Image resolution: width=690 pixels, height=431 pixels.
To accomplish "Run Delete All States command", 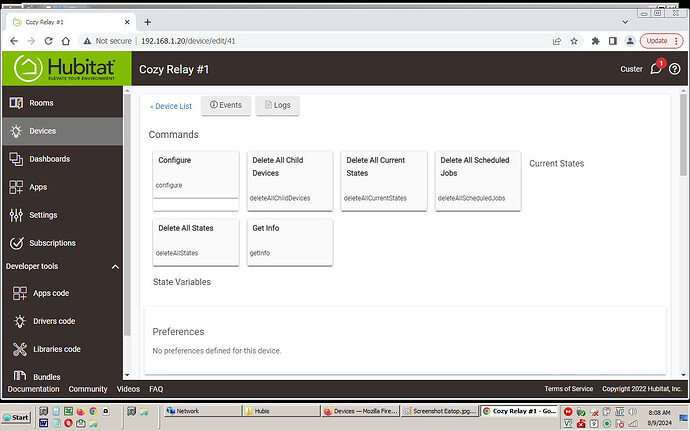I will (196, 242).
